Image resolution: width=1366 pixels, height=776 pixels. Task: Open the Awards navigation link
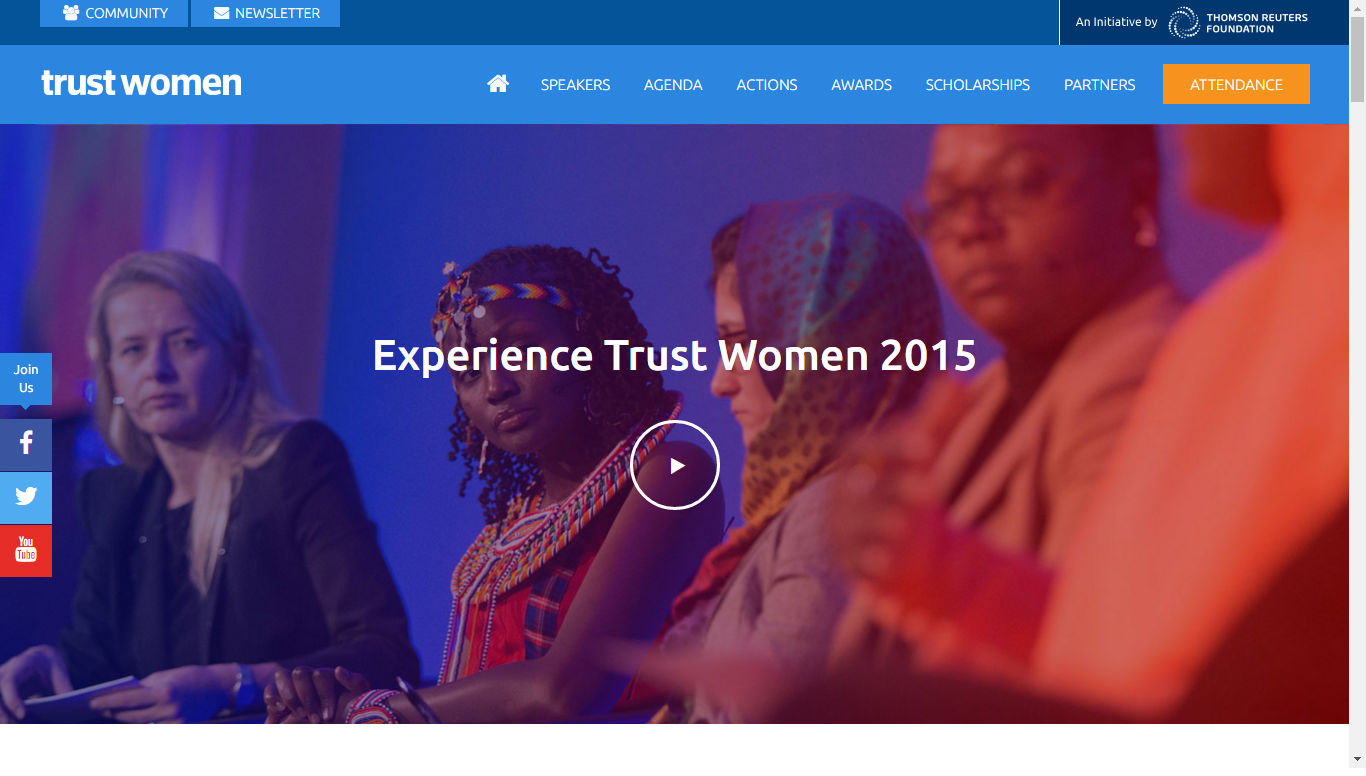pyautogui.click(x=861, y=85)
